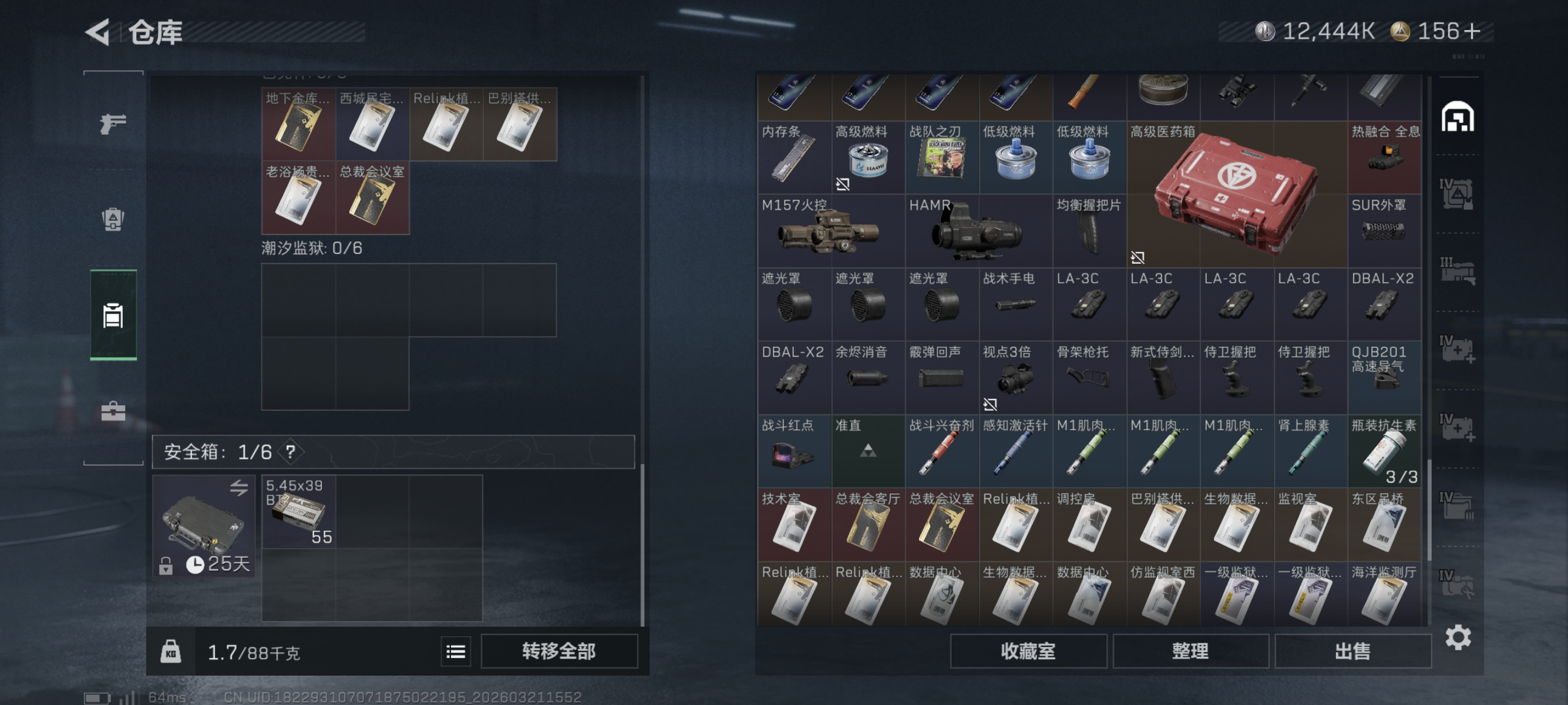Add currency with the plus icon

1473,31
